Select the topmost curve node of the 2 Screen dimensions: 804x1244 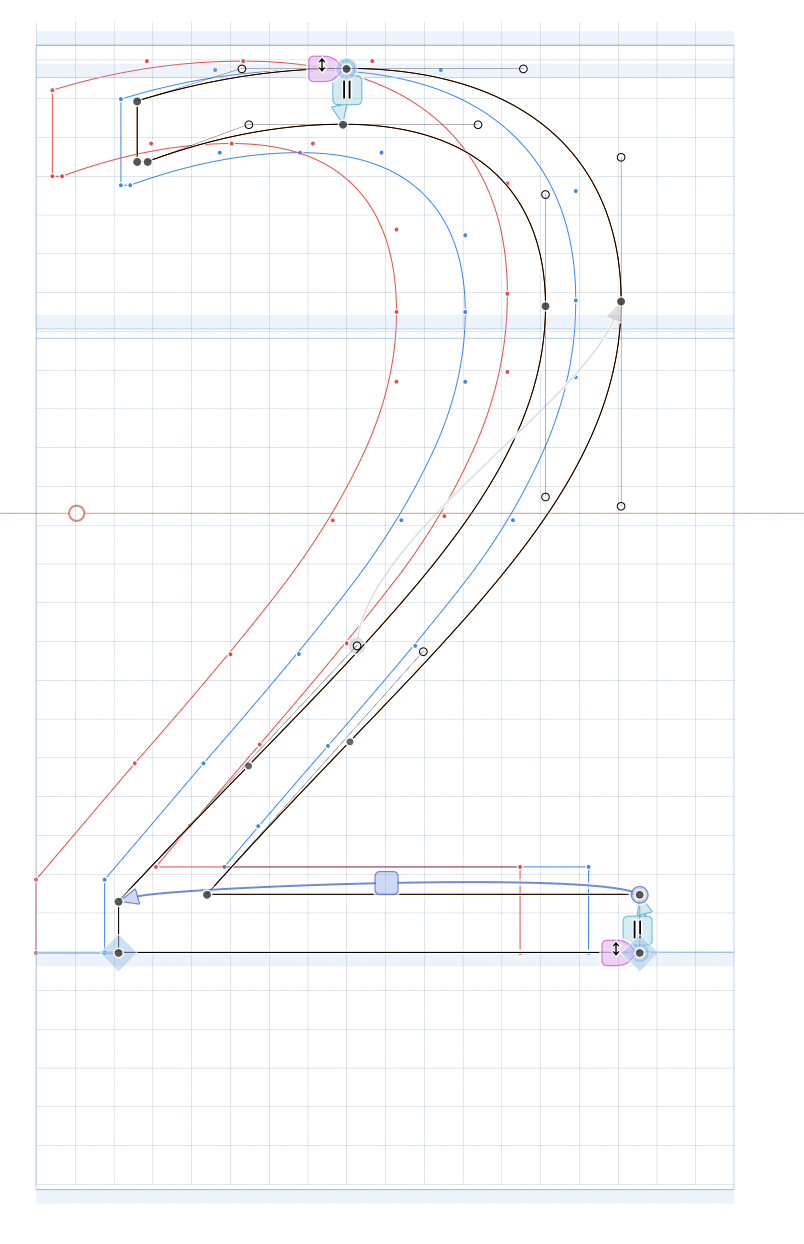(x=347, y=69)
